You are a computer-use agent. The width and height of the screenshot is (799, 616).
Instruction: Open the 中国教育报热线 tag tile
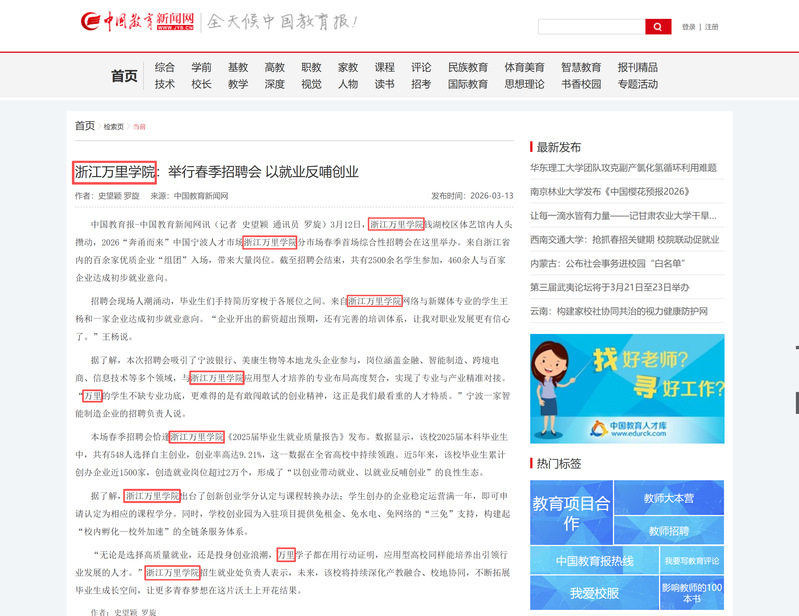coord(594,560)
